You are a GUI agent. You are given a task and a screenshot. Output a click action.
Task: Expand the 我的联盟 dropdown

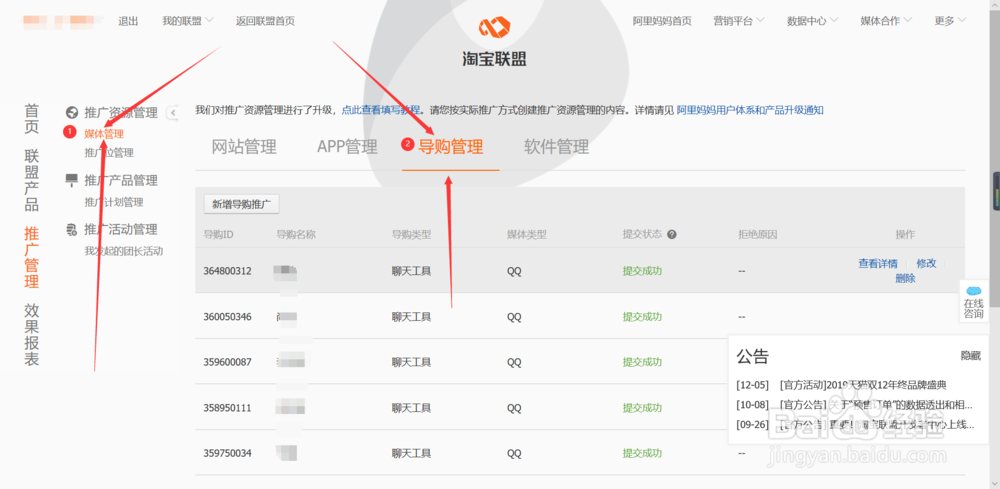pos(188,21)
